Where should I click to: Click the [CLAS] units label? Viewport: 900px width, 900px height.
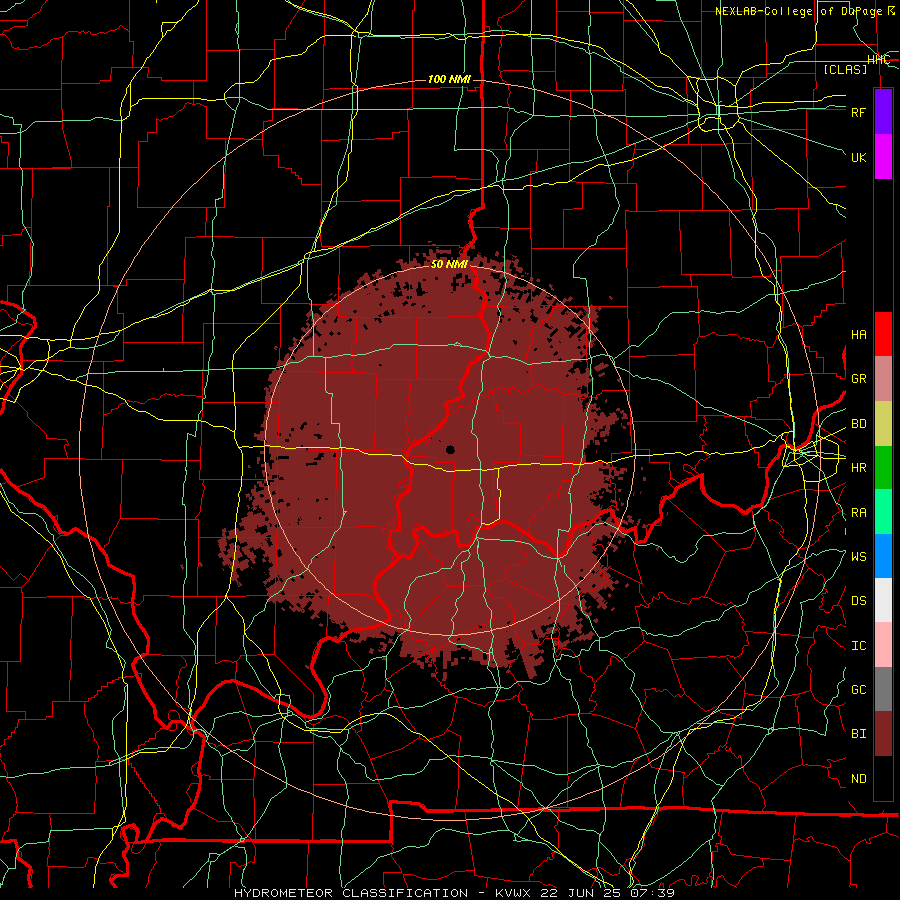845,69
